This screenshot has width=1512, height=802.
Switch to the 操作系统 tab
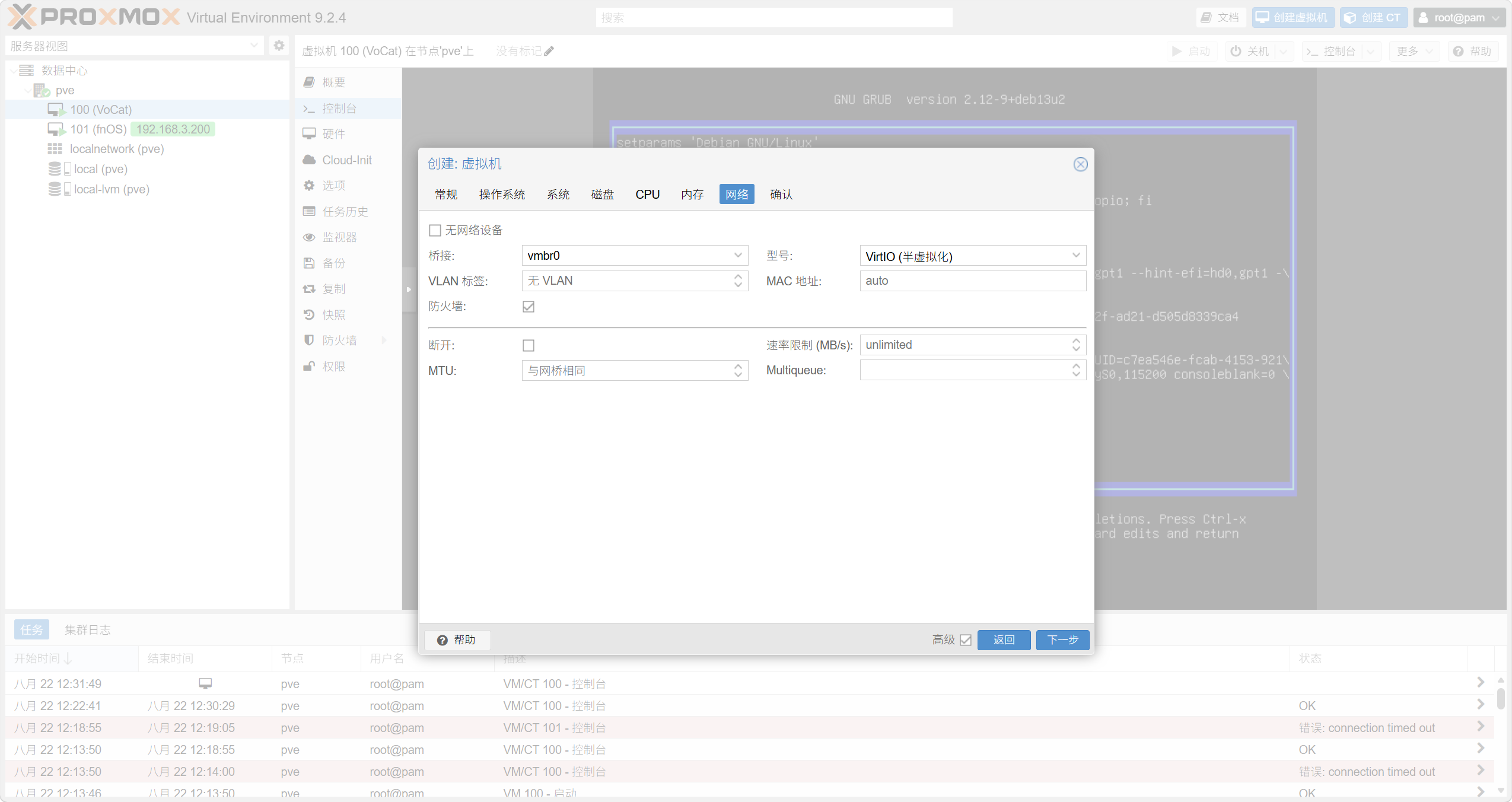click(x=502, y=194)
